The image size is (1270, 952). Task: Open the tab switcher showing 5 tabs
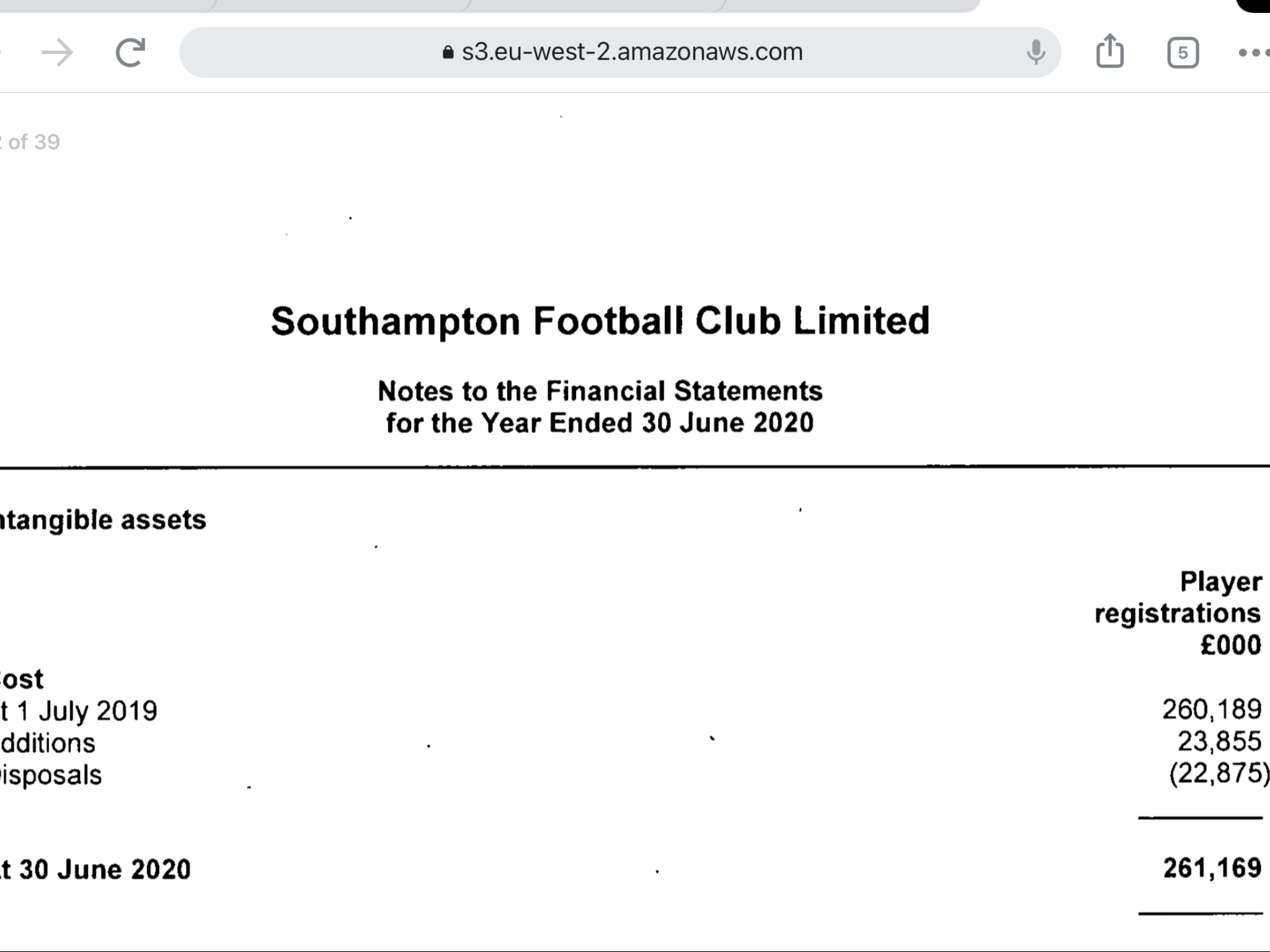(x=1183, y=53)
